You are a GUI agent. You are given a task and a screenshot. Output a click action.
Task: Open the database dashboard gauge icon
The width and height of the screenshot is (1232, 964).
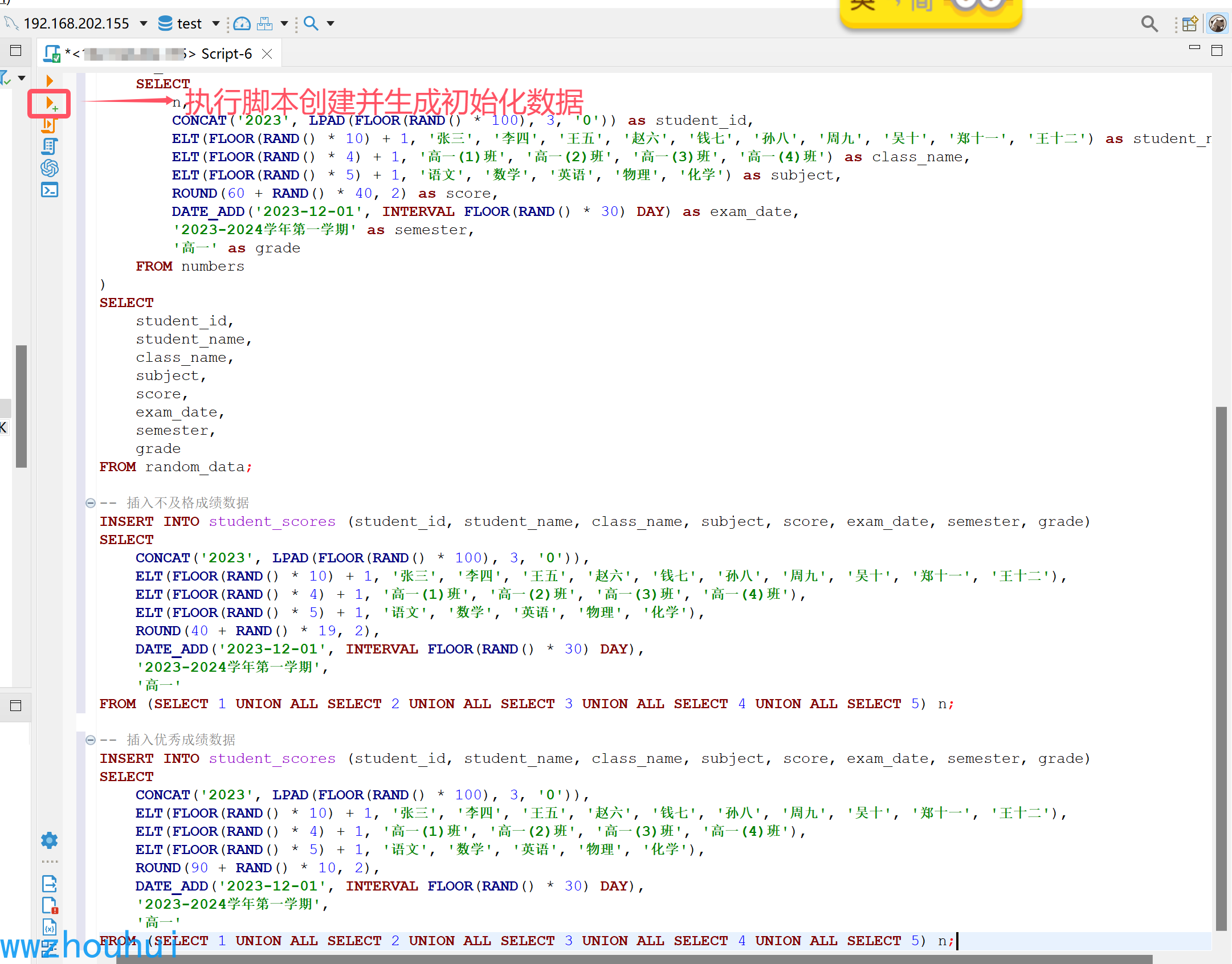(242, 23)
